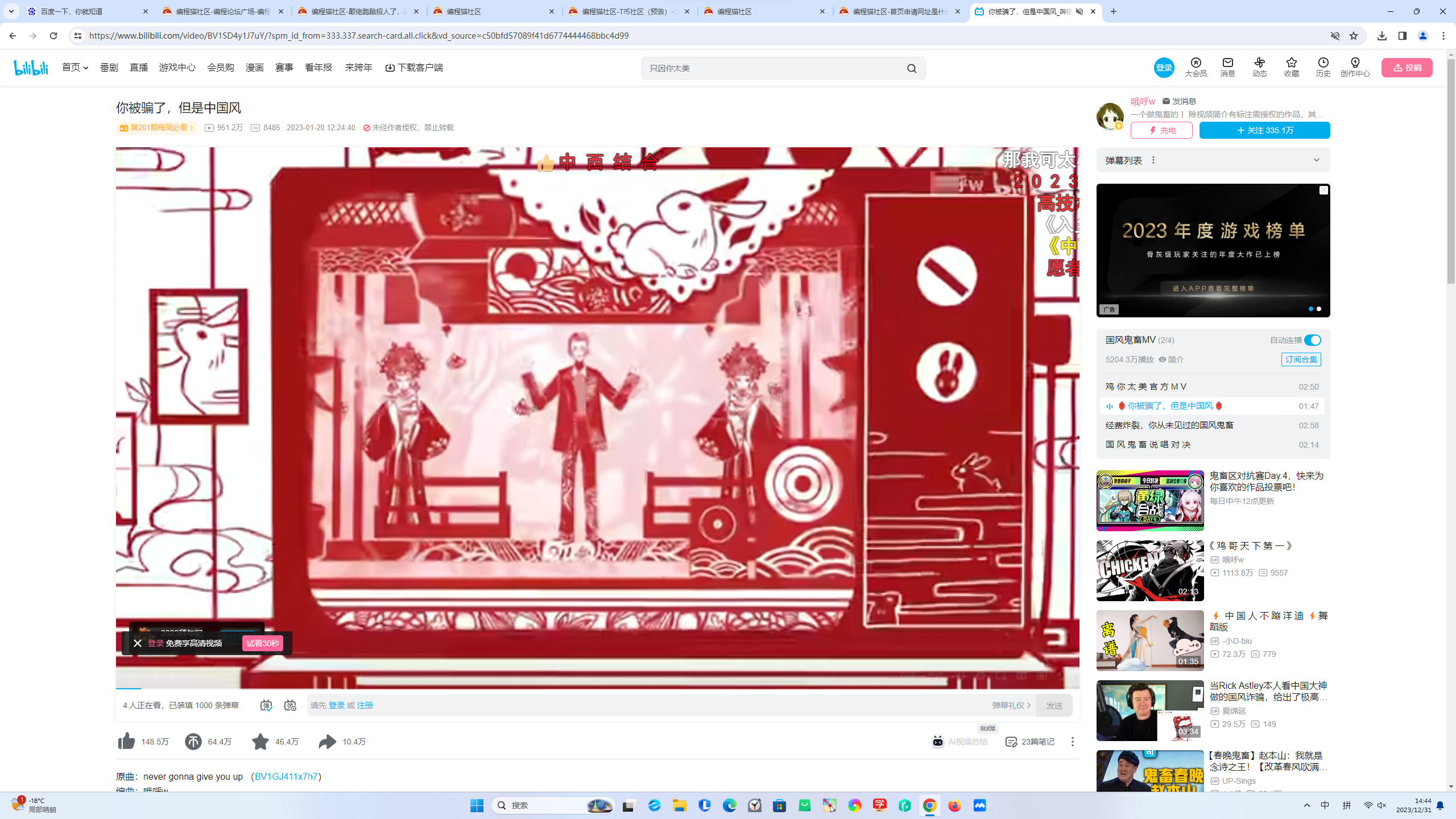Screen dimensions: 1456x819
Task: Show hidden system tray icons
Action: click(x=1306, y=805)
